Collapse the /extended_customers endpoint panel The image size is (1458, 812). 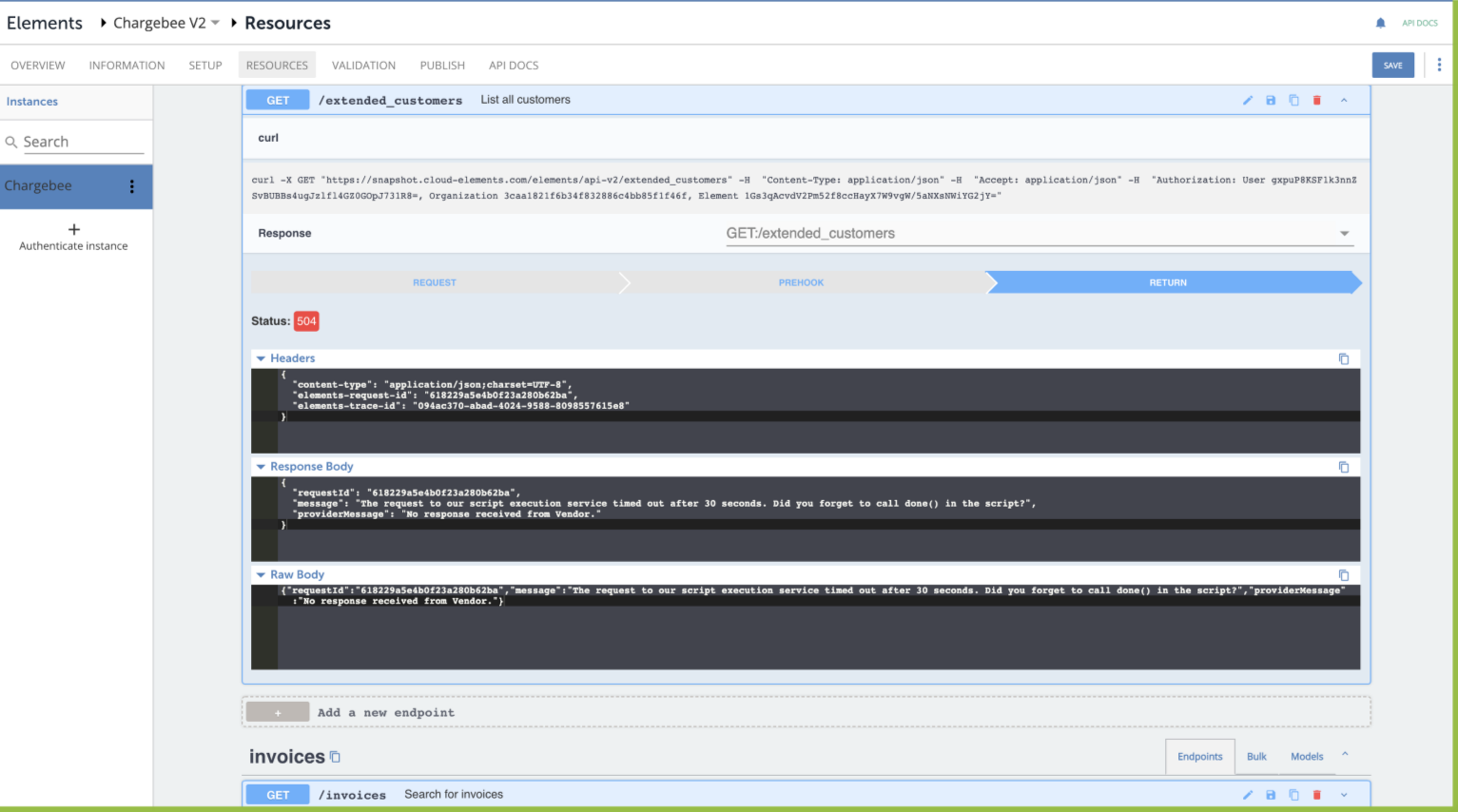pos(1344,100)
